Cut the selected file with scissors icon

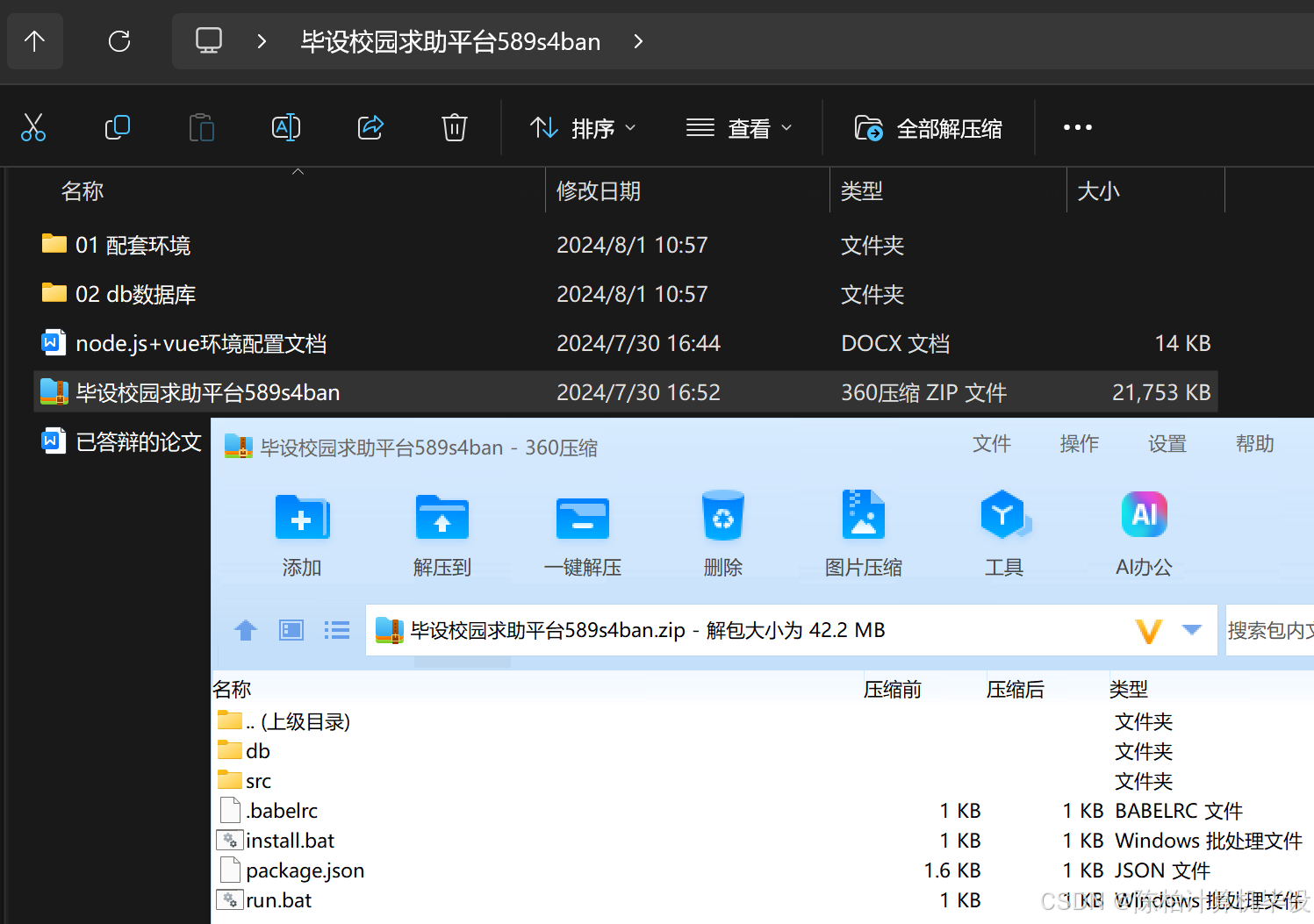pyautogui.click(x=33, y=128)
